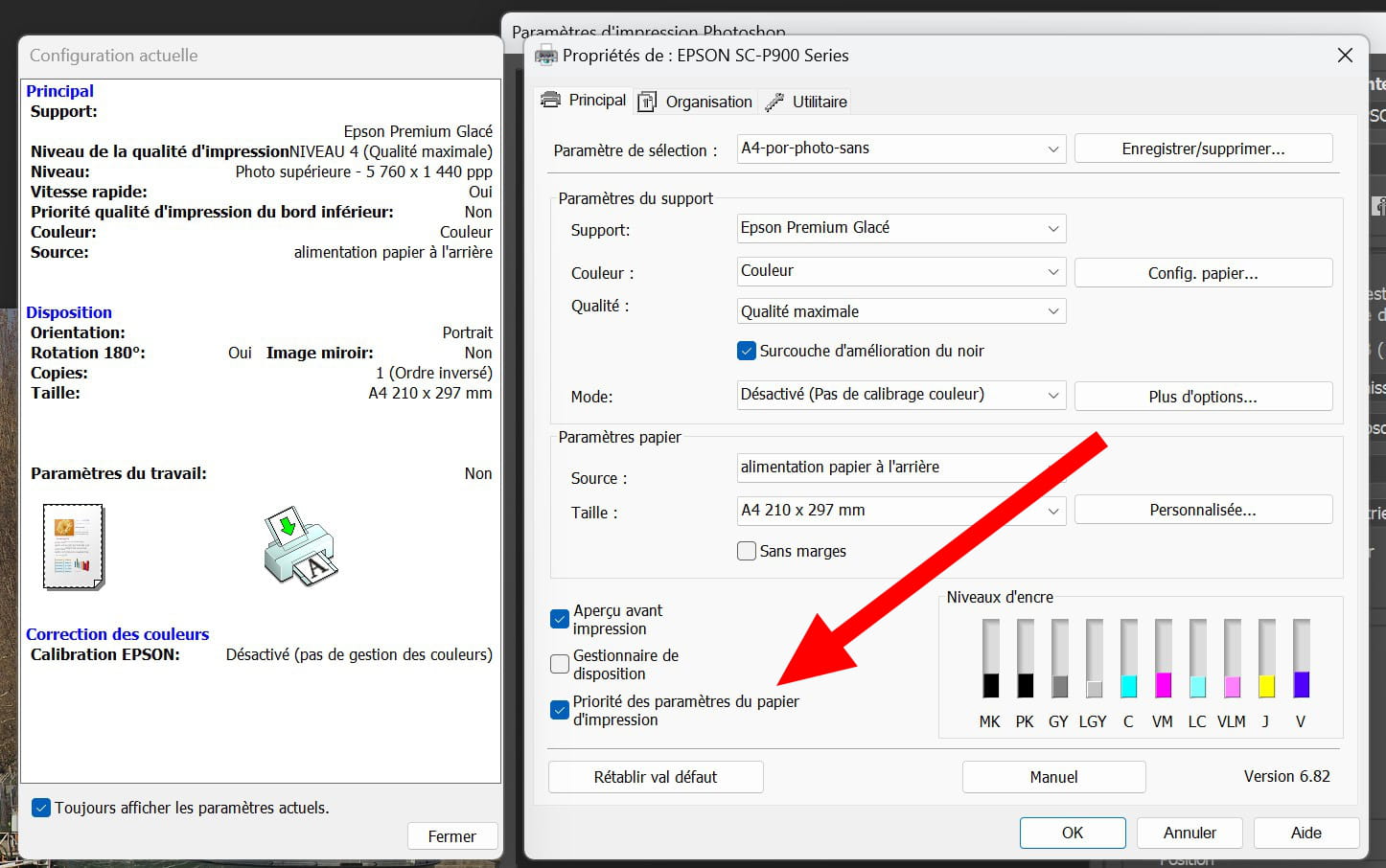Click the Disposition heading in Configuration actuelle
1386x868 pixels.
[x=69, y=312]
